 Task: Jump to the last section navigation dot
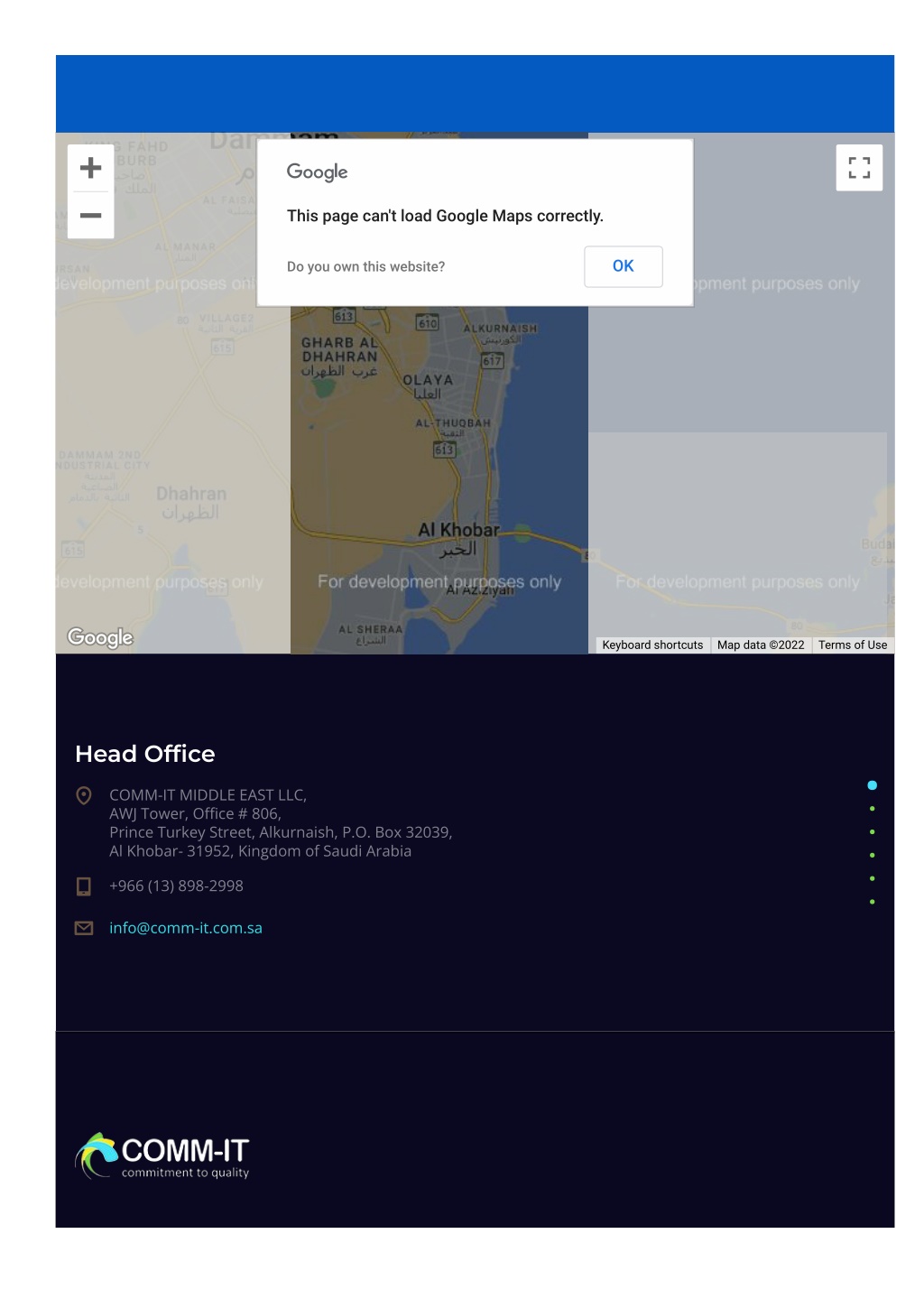point(873,902)
